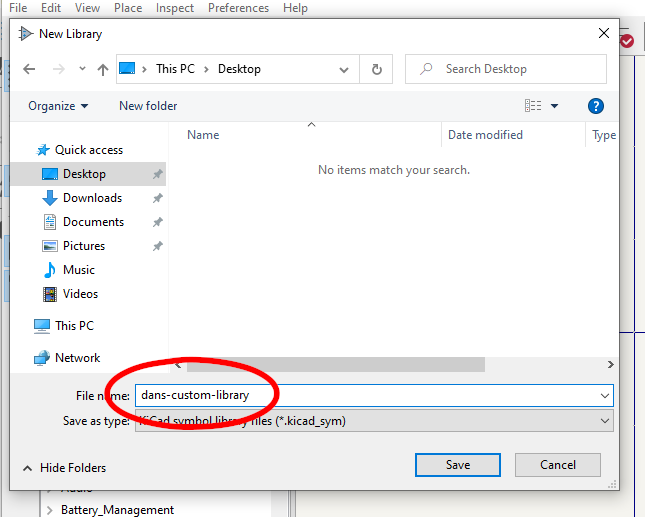Unpin Pictures using its pin icon

pyautogui.click(x=158, y=246)
